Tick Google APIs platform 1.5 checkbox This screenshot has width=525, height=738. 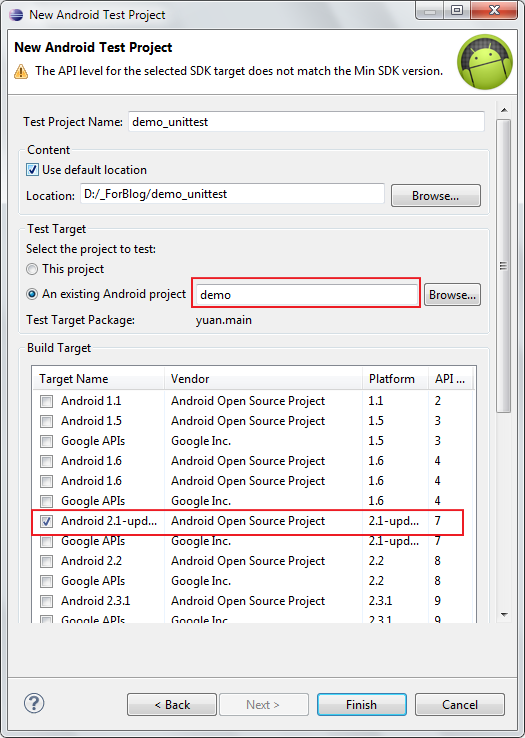point(46,441)
